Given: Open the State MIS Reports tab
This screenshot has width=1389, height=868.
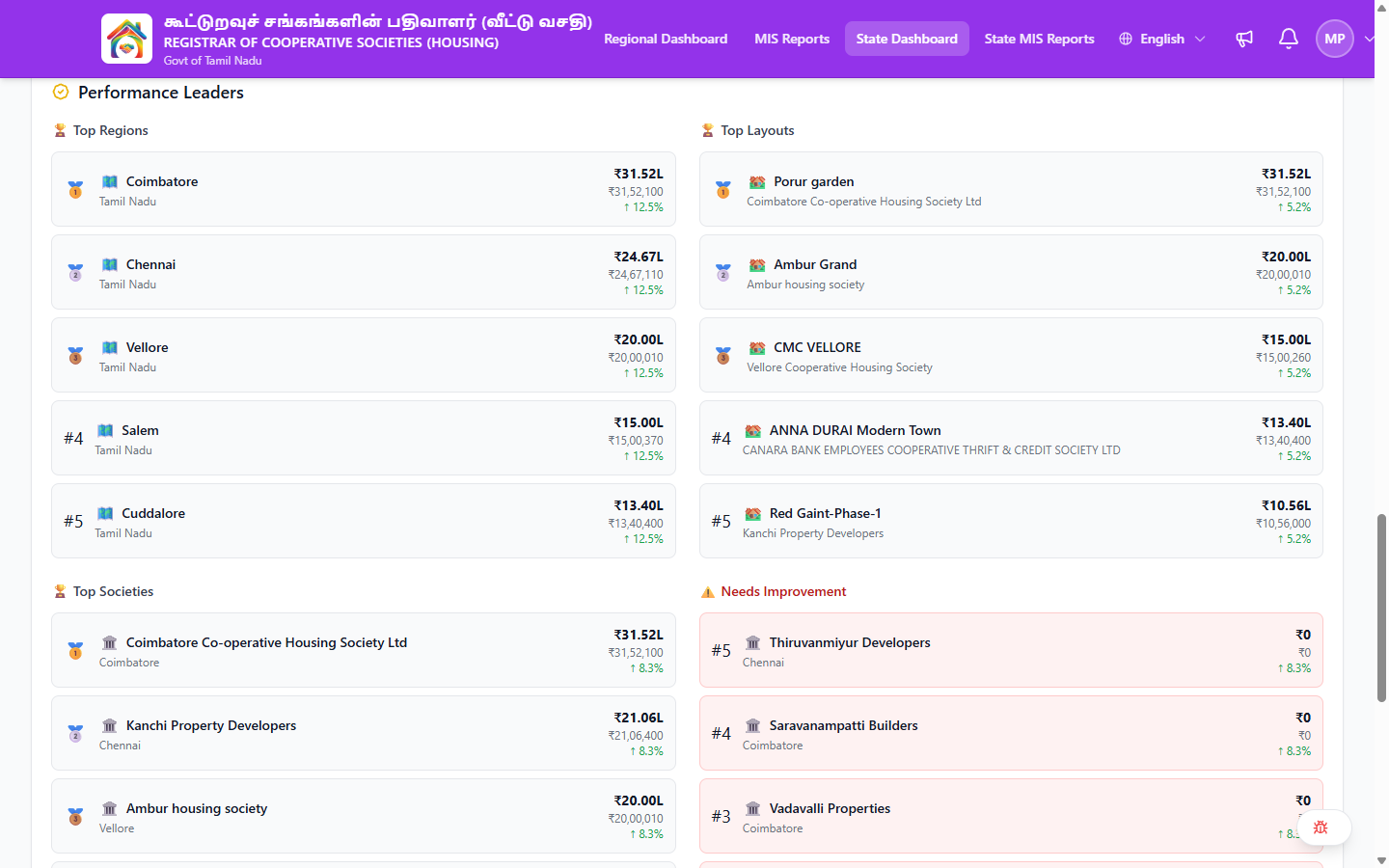Looking at the screenshot, I should coord(1039,39).
